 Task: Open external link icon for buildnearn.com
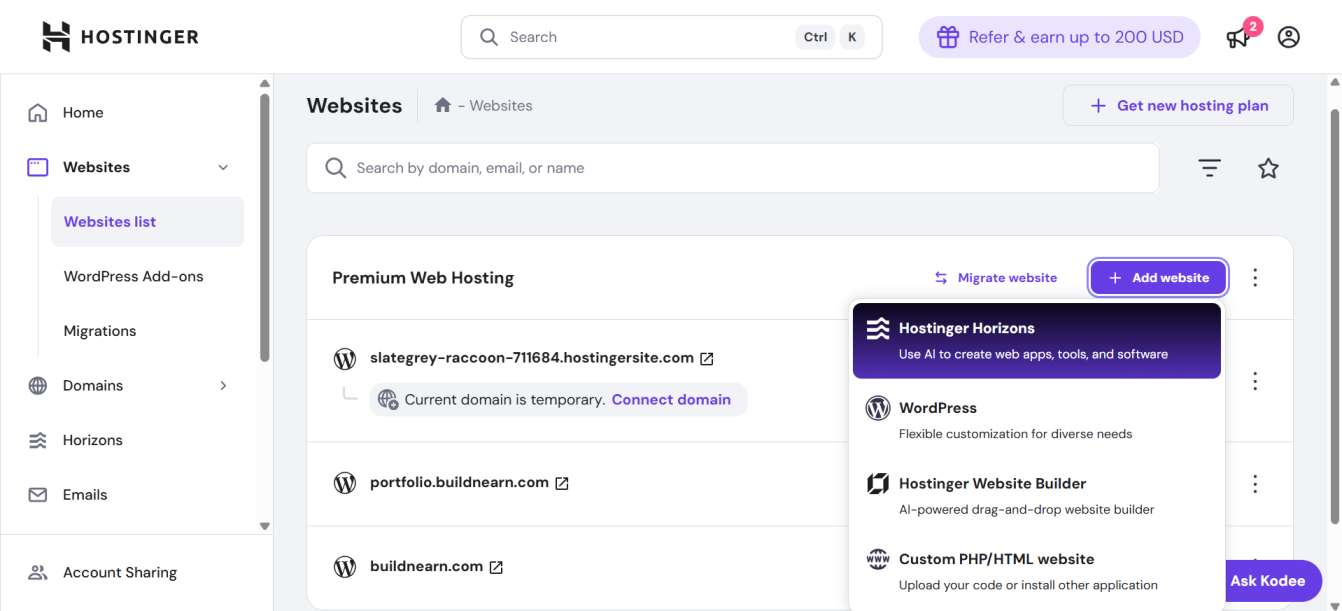click(x=496, y=567)
